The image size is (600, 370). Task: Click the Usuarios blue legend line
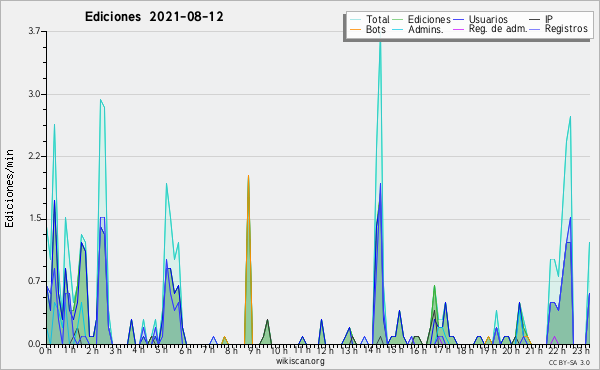458,20
